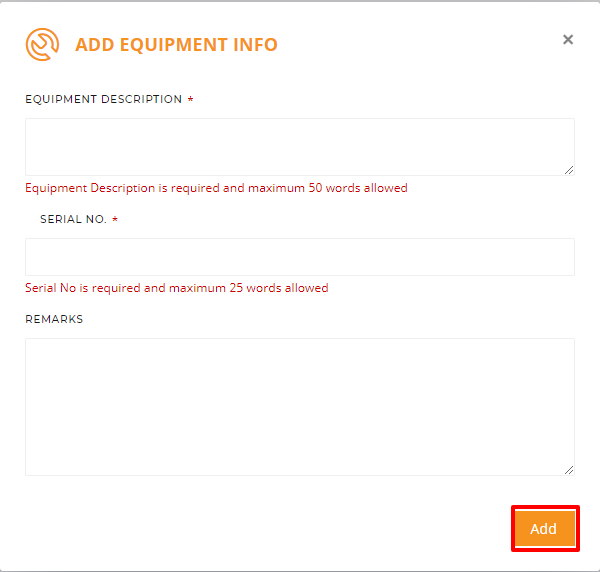Click the Remarks field label

point(54,319)
